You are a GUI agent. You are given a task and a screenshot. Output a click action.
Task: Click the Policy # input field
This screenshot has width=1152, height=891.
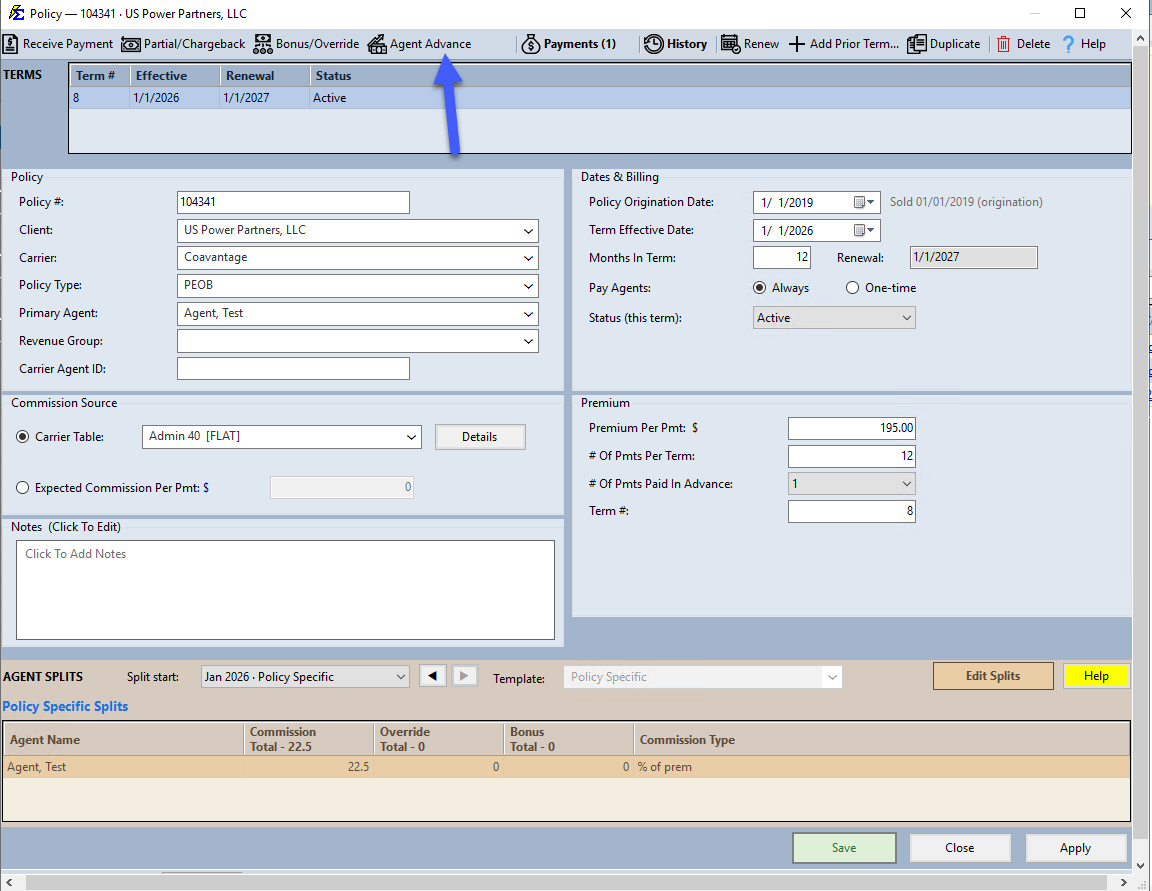(293, 203)
